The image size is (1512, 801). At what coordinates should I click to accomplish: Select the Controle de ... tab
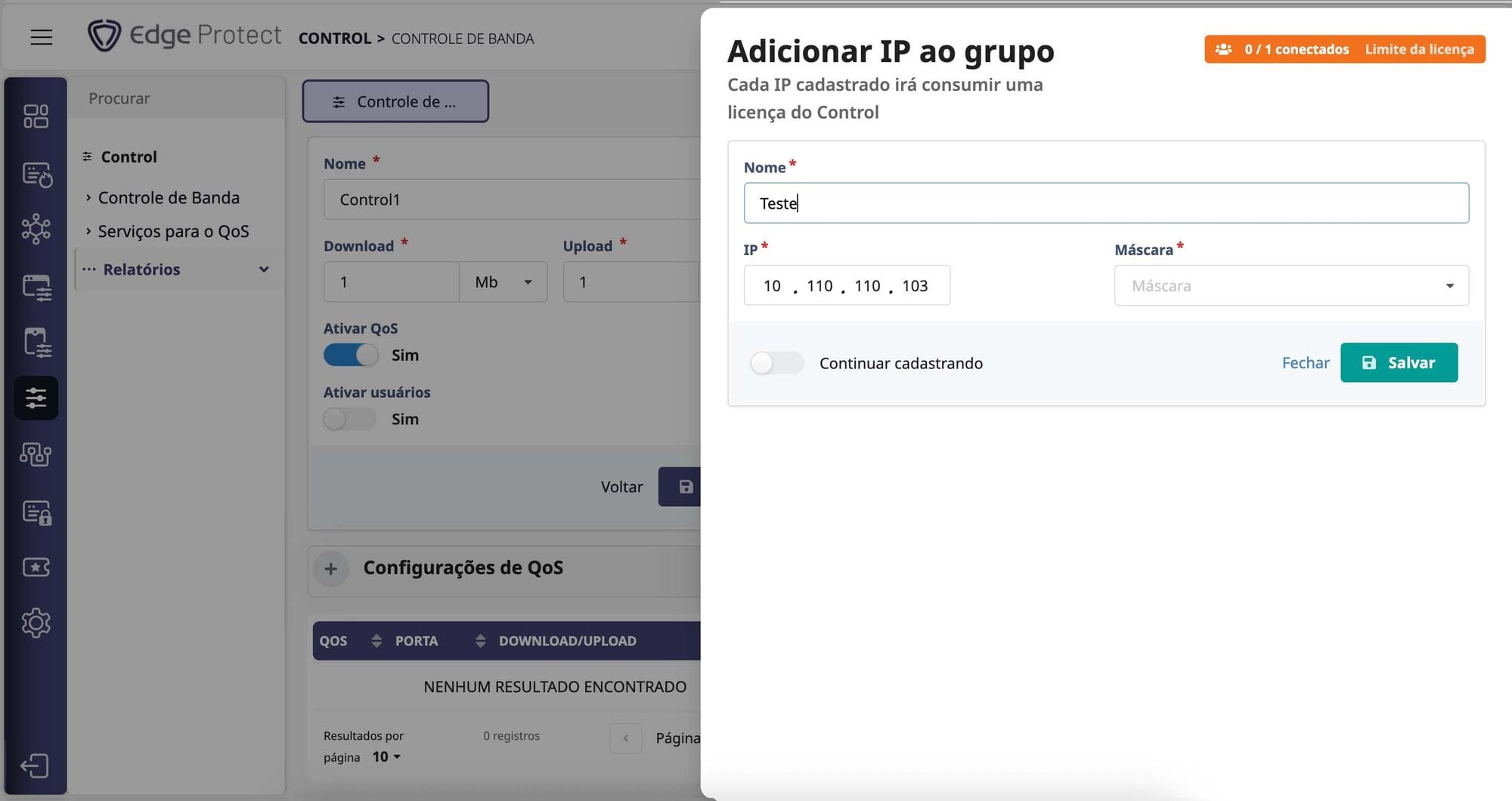click(x=395, y=101)
